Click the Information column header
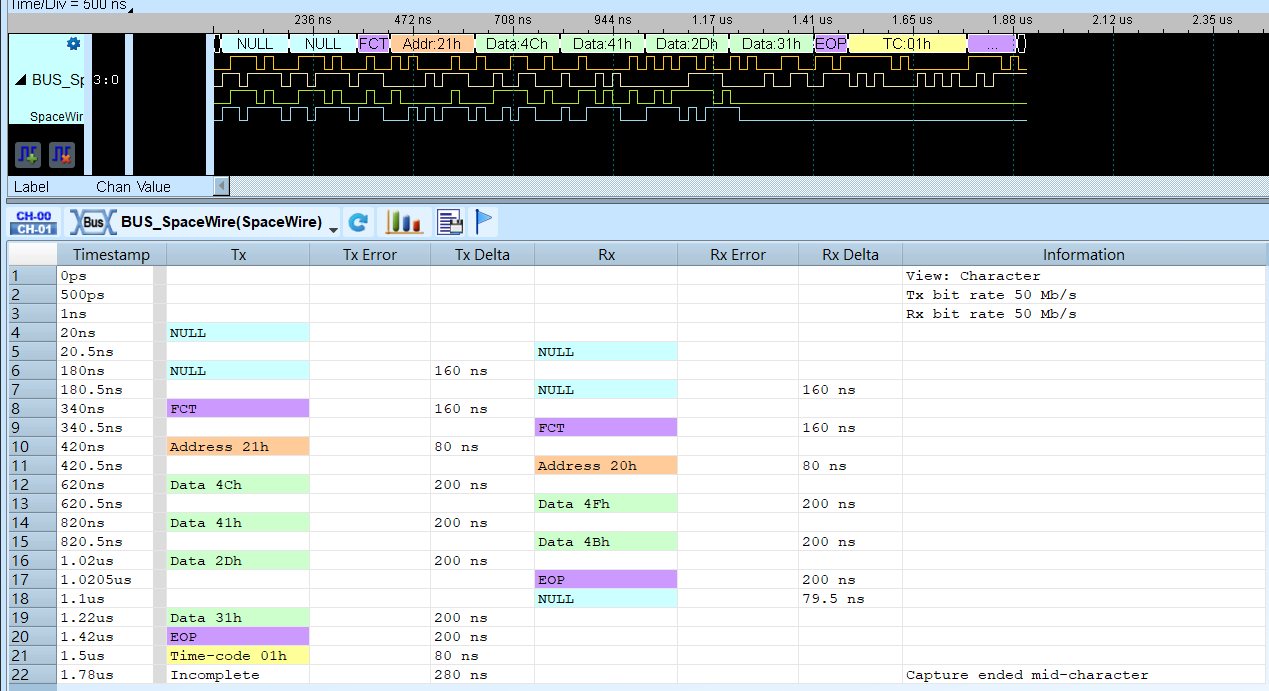The height and width of the screenshot is (691, 1269). click(1084, 255)
